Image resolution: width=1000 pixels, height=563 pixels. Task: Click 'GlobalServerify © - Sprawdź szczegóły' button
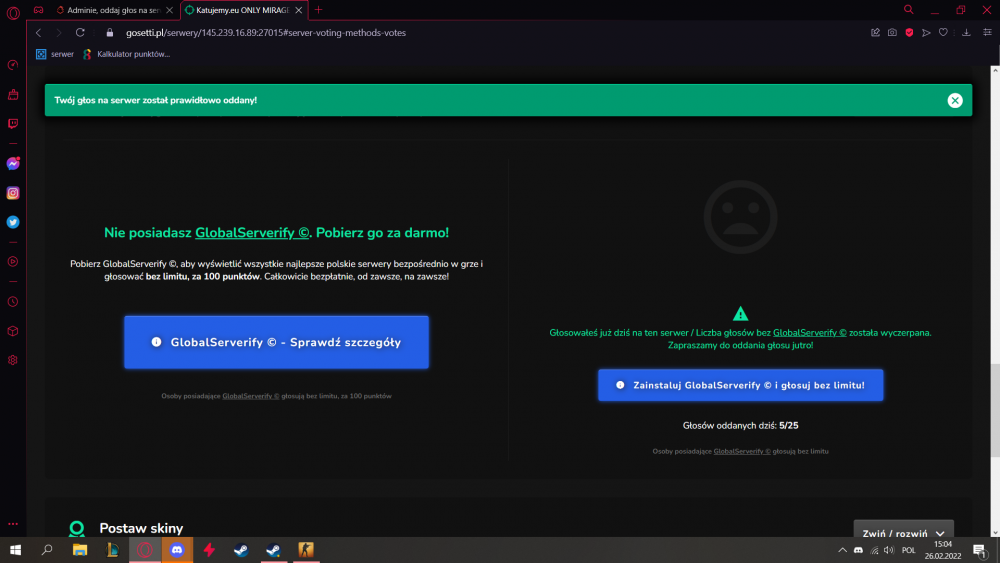pos(276,342)
